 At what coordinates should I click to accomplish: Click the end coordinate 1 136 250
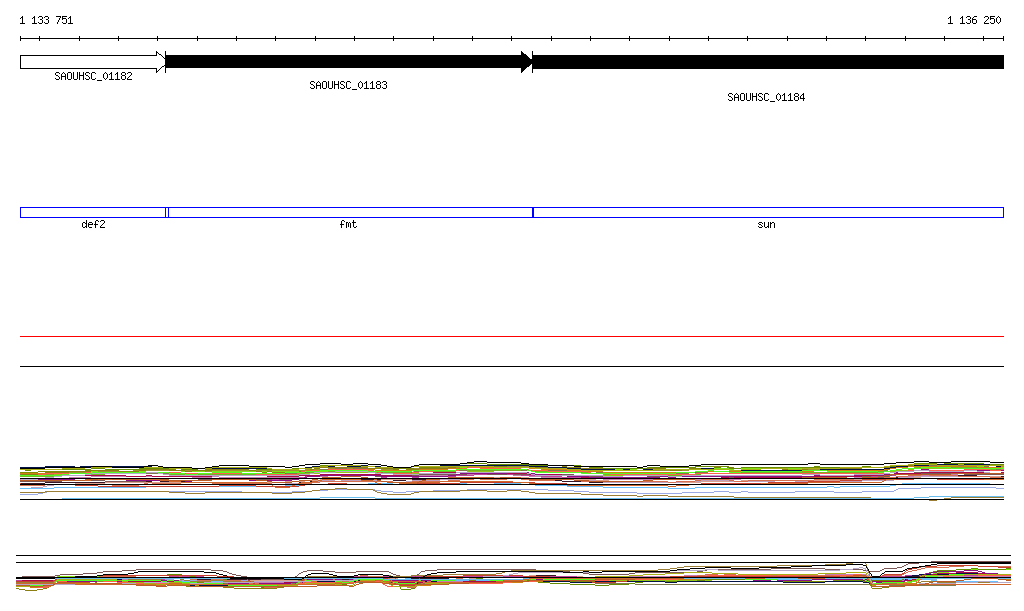974,21
